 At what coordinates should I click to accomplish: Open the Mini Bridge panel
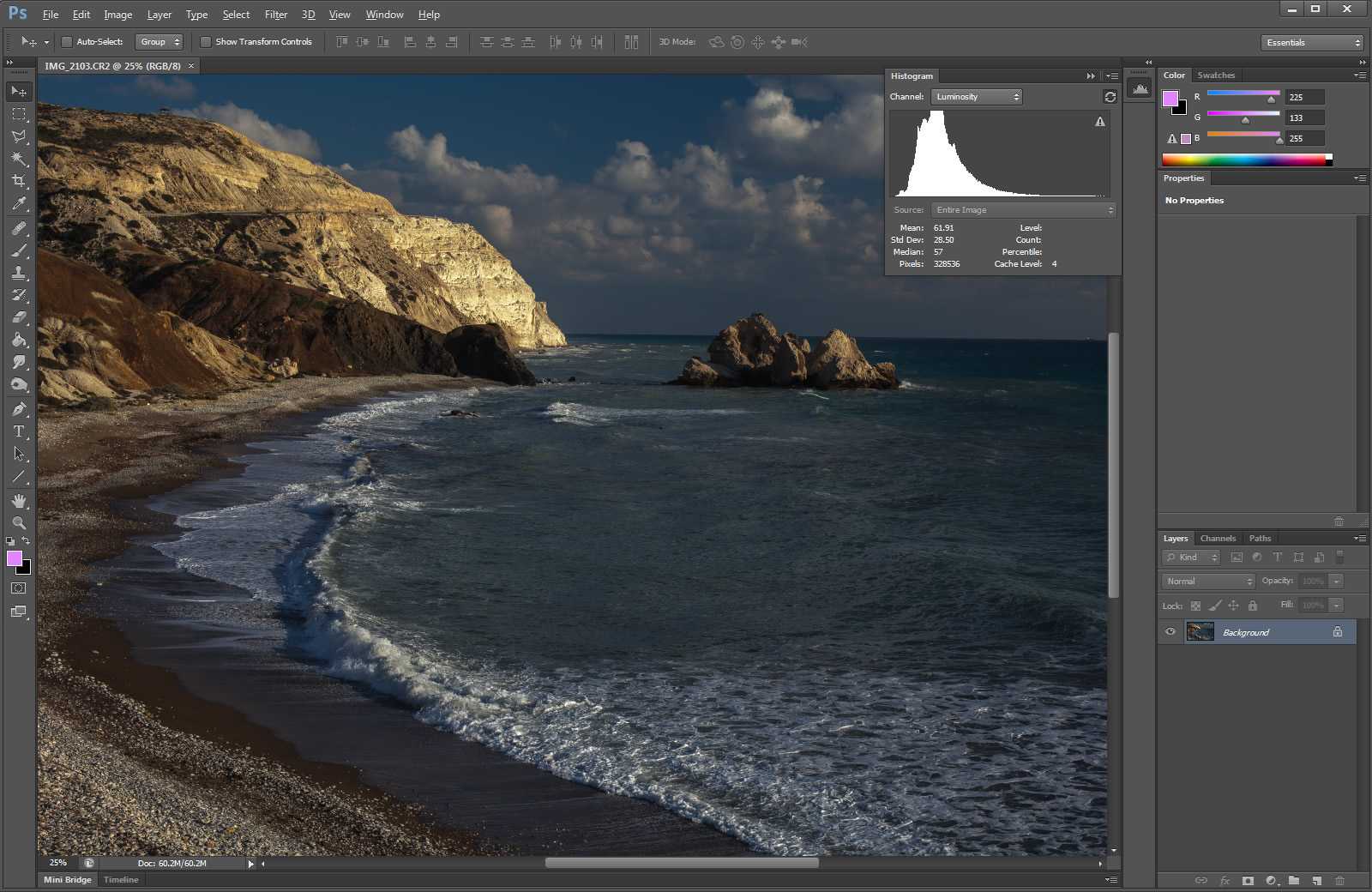click(67, 880)
